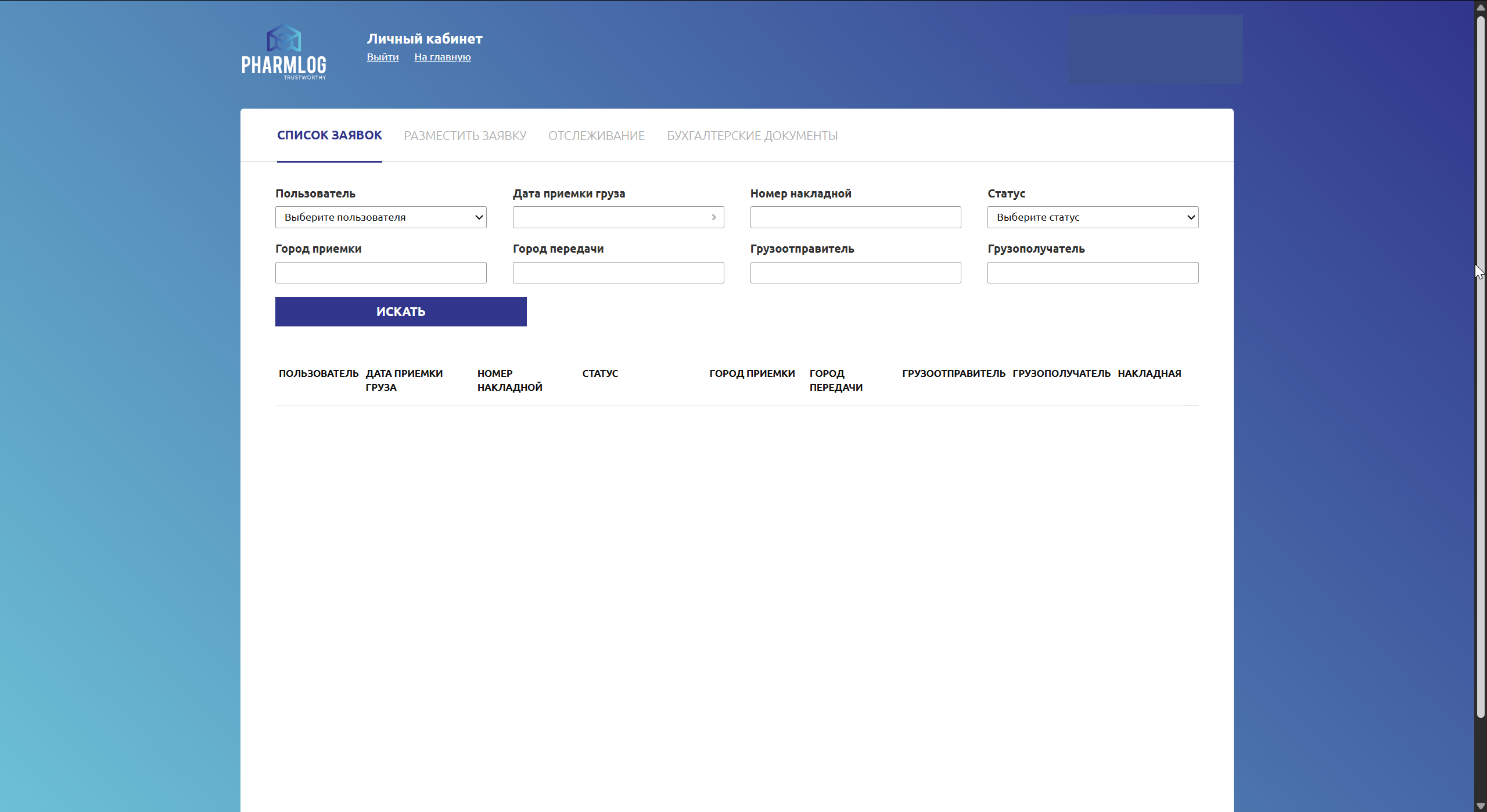Viewport: 1487px width, 812px height.
Task: Click the НАКЛАДНАЯ column header
Action: coord(1150,373)
